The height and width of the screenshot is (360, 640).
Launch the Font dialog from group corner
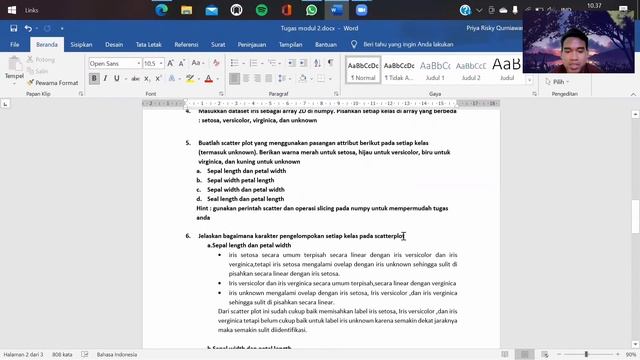pos(221,94)
